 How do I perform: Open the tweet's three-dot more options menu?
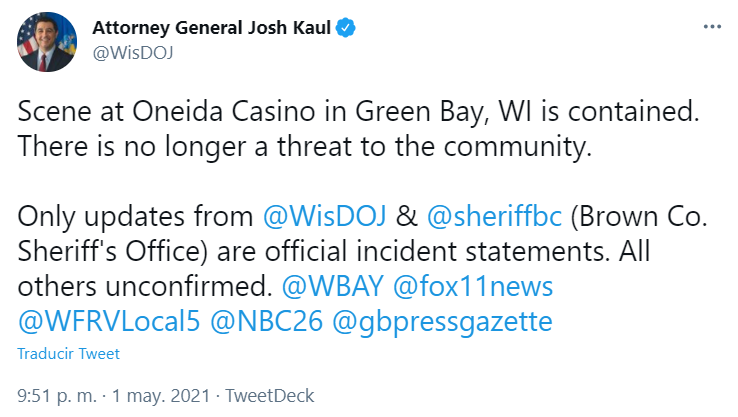710,26
